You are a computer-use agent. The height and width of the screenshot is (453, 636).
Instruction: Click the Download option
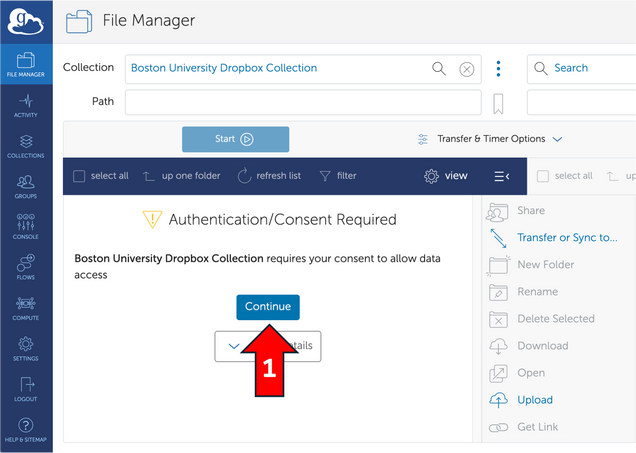pyautogui.click(x=529, y=346)
